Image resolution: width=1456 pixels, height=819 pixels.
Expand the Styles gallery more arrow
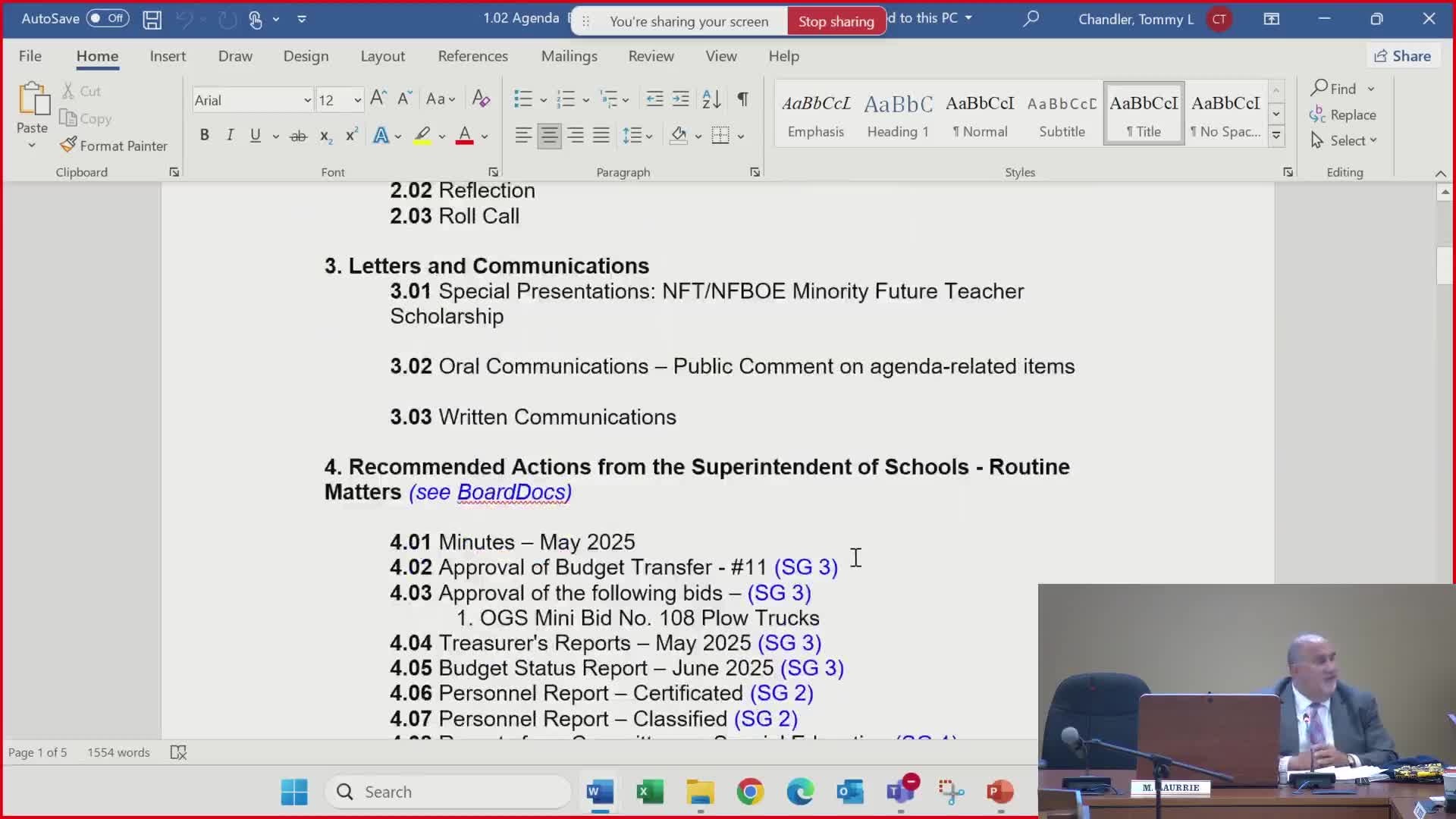coord(1276,136)
